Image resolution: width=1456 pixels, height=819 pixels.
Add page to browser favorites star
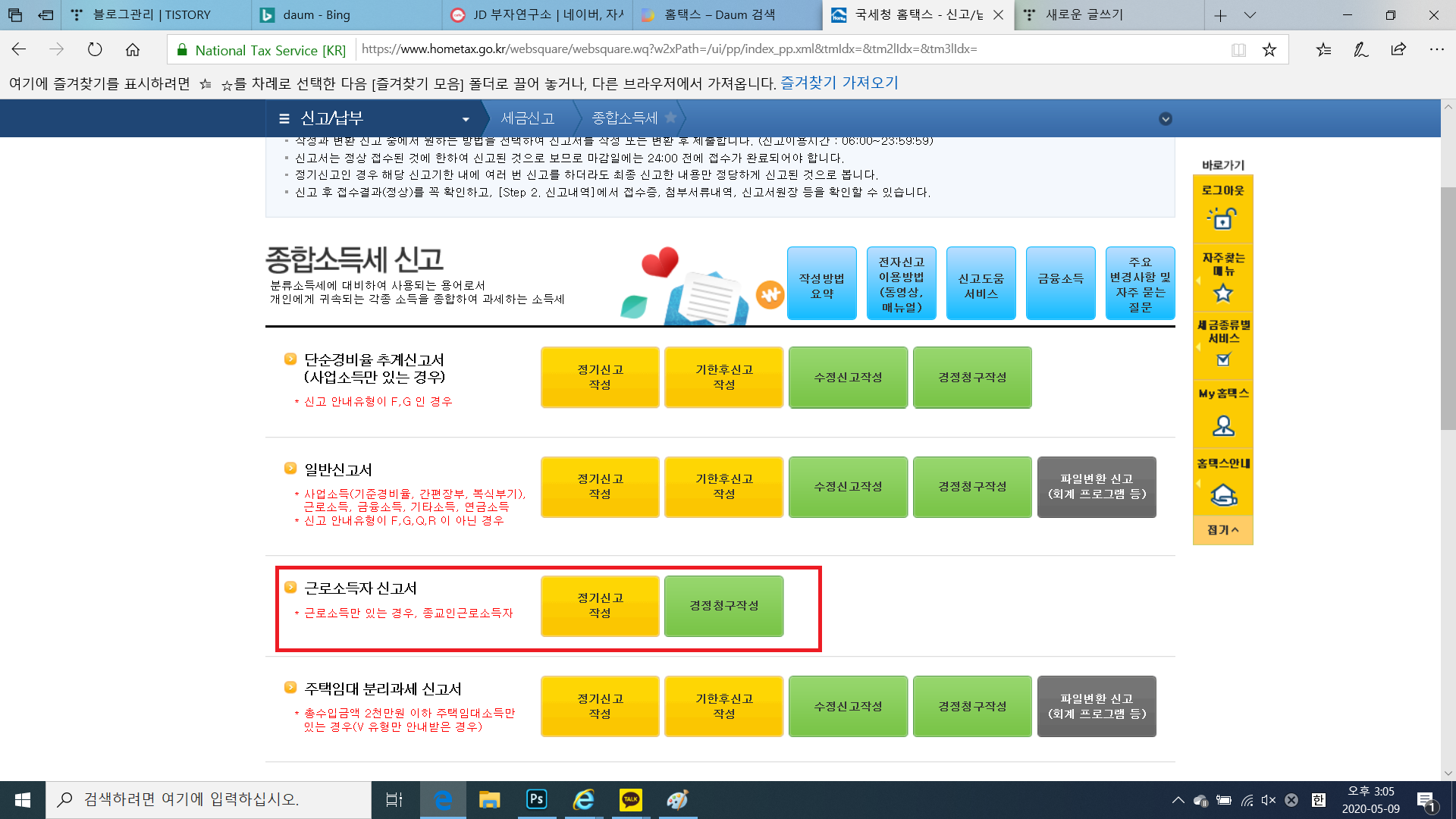[x=1269, y=50]
